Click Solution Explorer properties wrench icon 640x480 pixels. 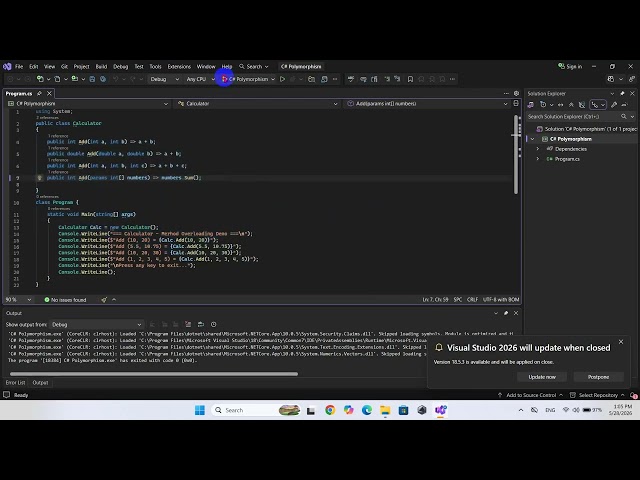tap(614, 105)
